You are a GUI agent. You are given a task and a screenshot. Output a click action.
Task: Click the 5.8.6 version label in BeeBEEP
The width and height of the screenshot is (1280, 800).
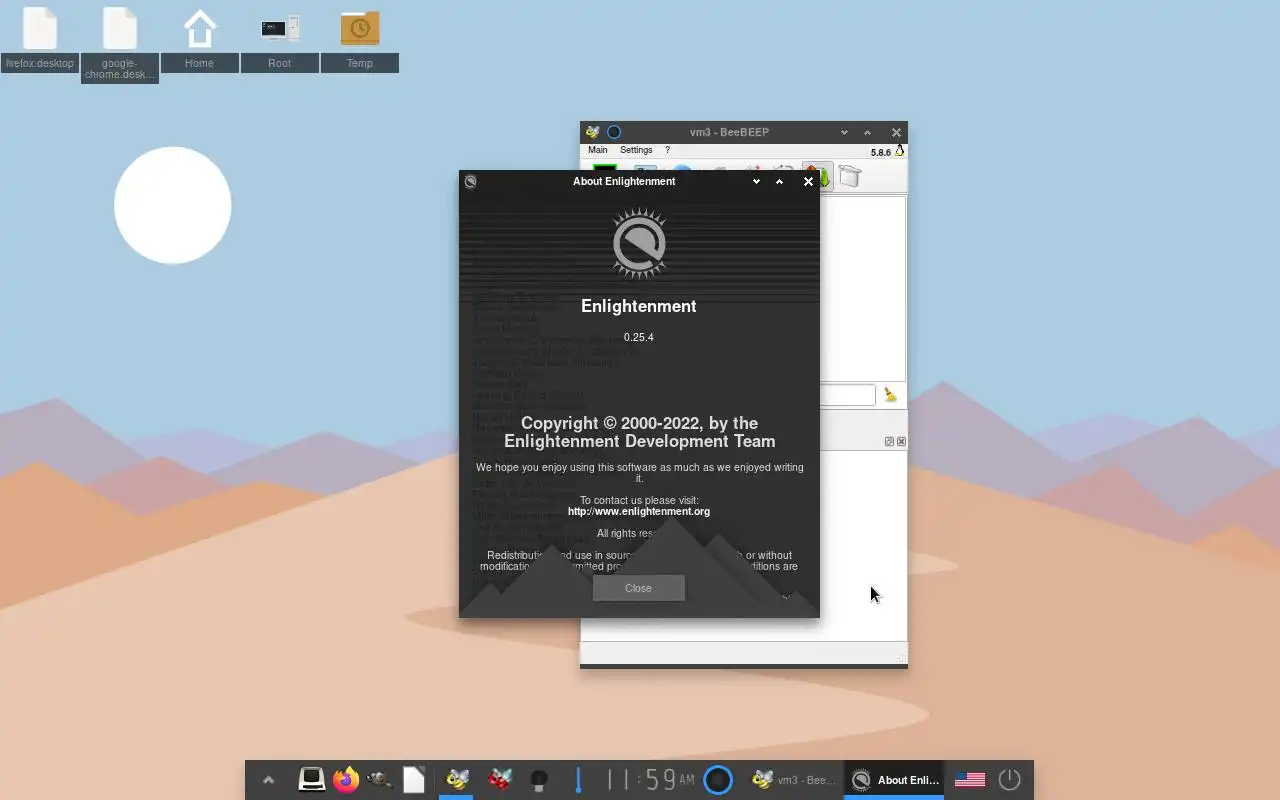pyautogui.click(x=880, y=153)
